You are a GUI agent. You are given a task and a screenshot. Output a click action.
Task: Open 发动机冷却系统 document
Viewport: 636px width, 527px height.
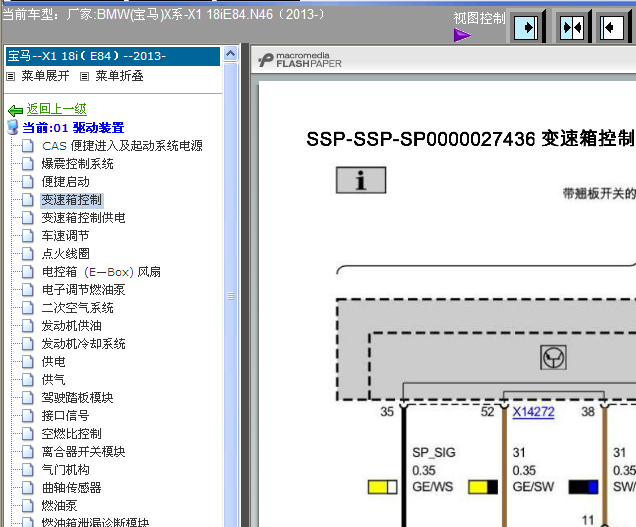coord(84,344)
